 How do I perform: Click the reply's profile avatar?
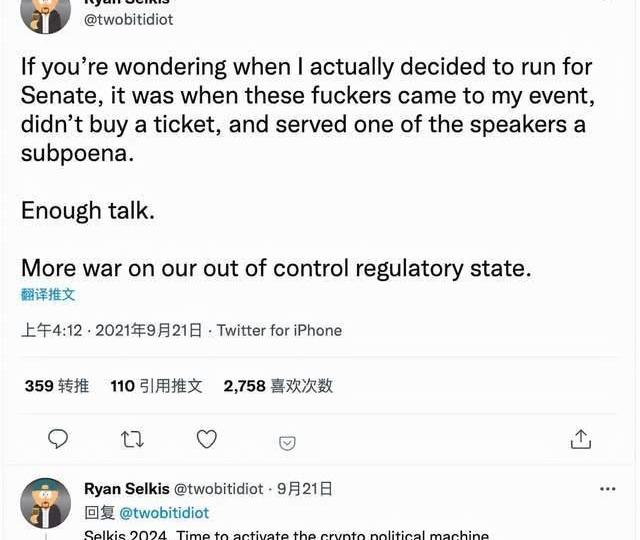coord(46,502)
